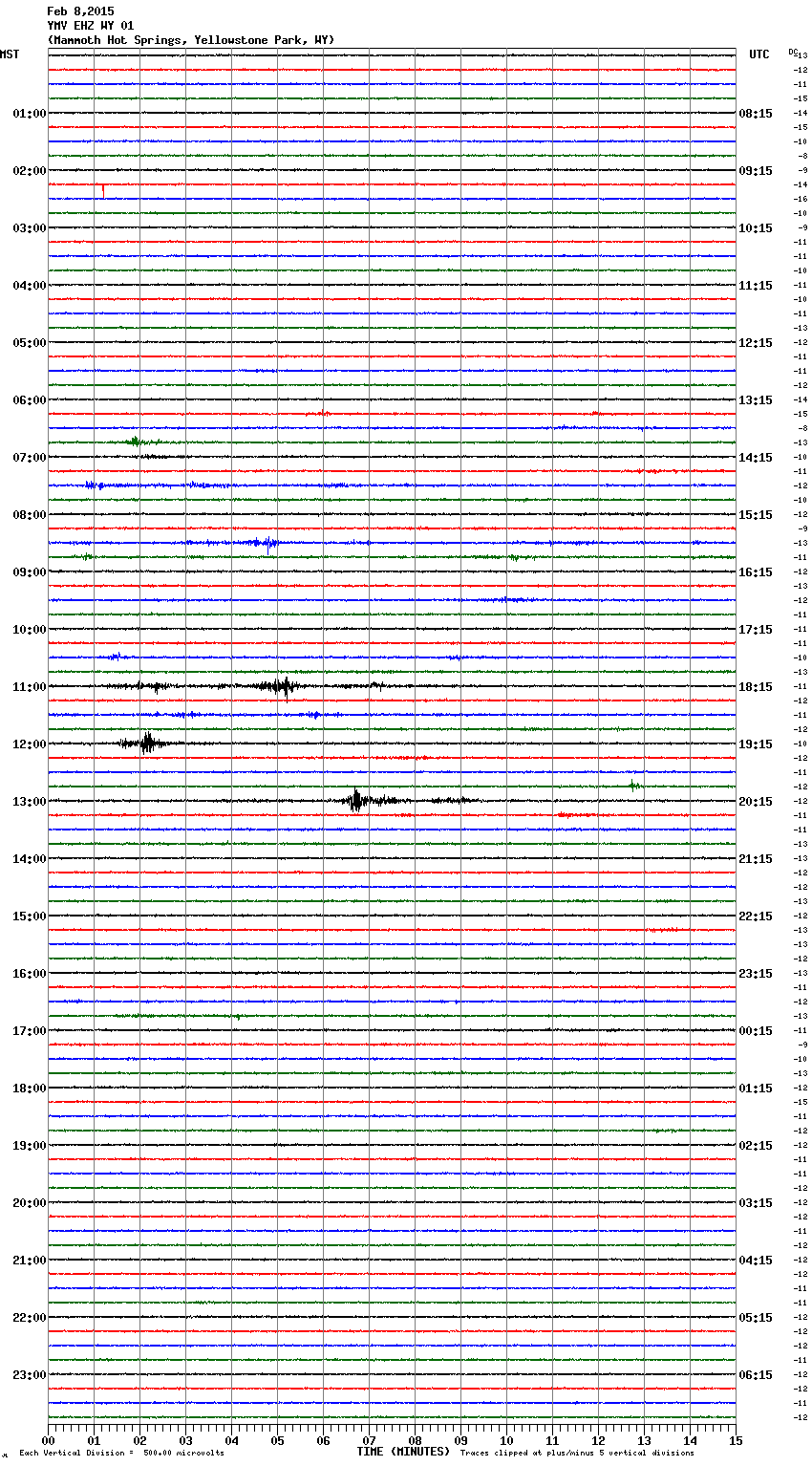Select the 06:00 MST row label
Screen dimensions: 812x1466
point(30,400)
